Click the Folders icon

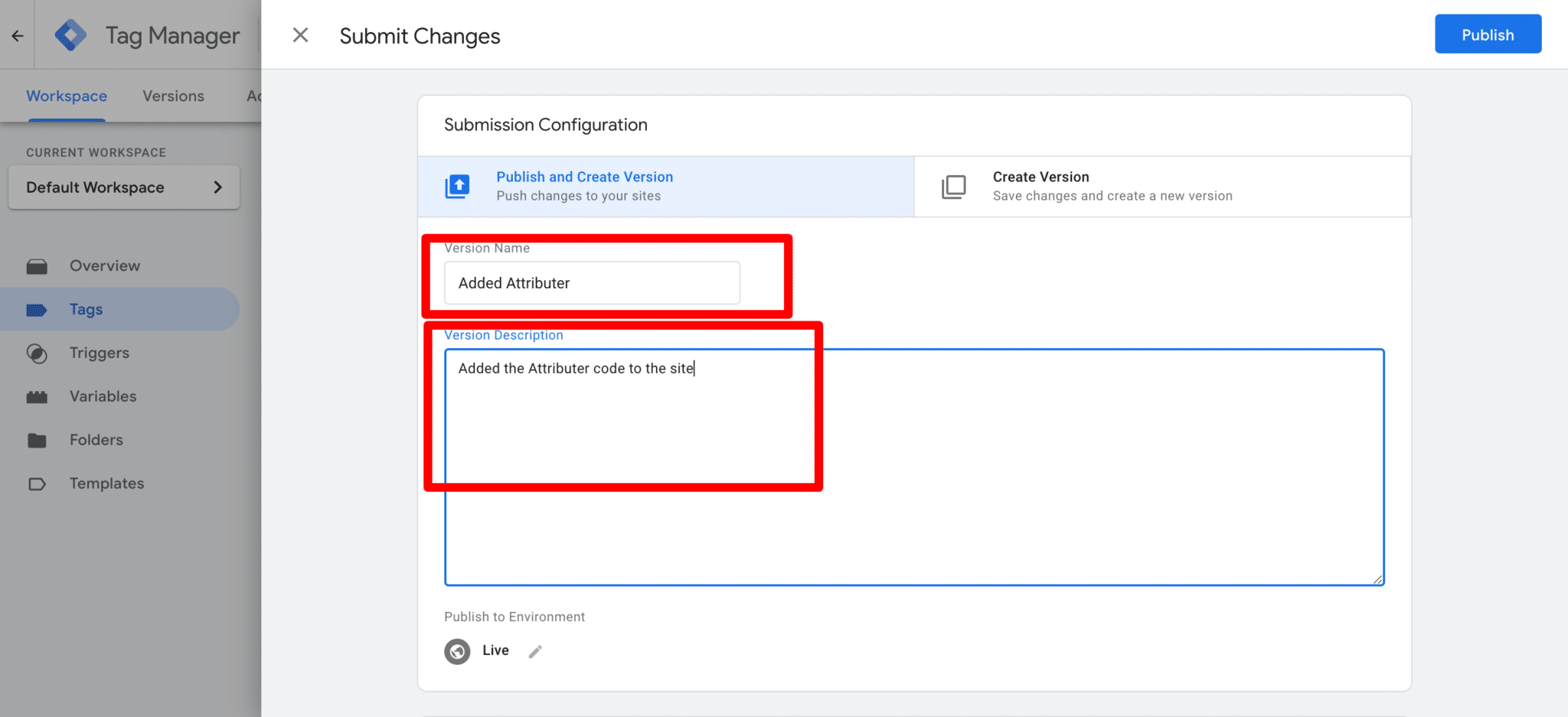point(37,441)
